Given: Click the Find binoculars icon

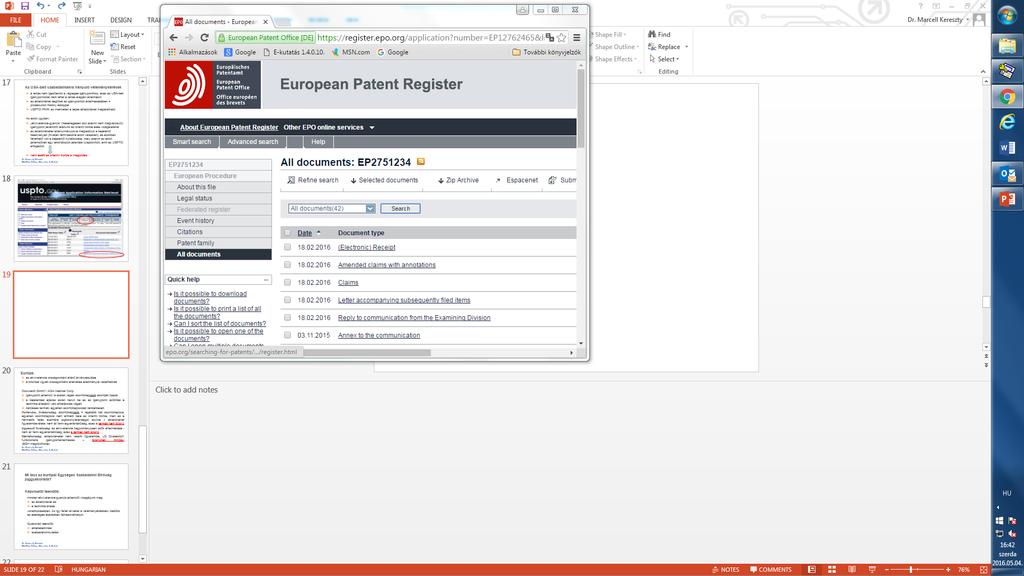Looking at the screenshot, I should 652,34.
